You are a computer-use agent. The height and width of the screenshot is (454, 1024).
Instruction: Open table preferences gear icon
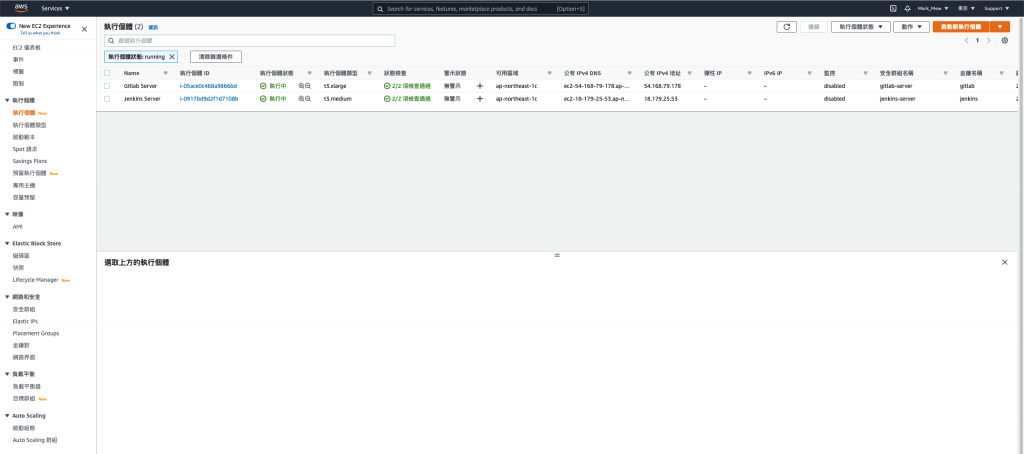pos(1004,41)
